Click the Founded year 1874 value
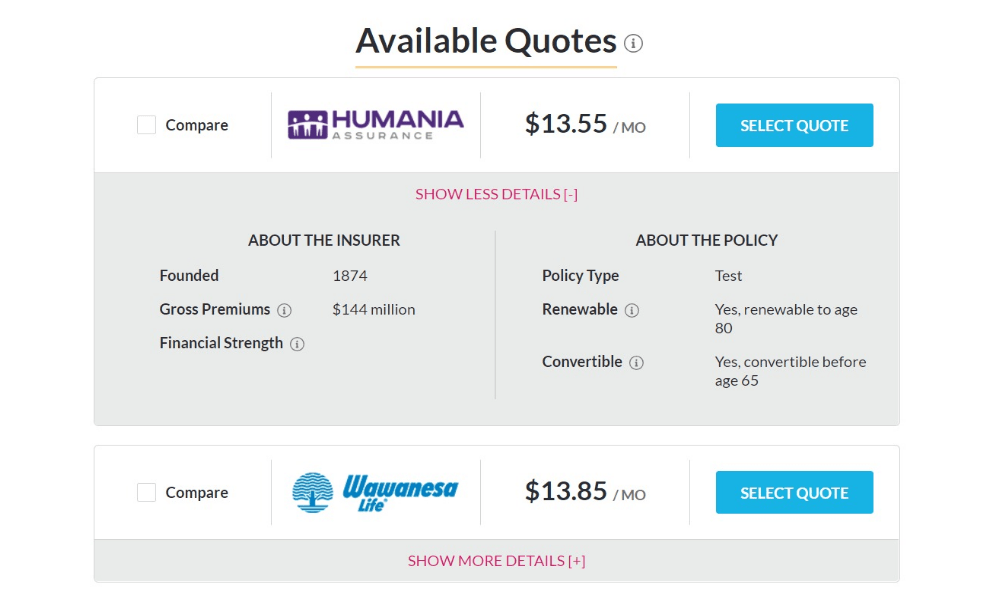The width and height of the screenshot is (1000, 600). [x=354, y=275]
